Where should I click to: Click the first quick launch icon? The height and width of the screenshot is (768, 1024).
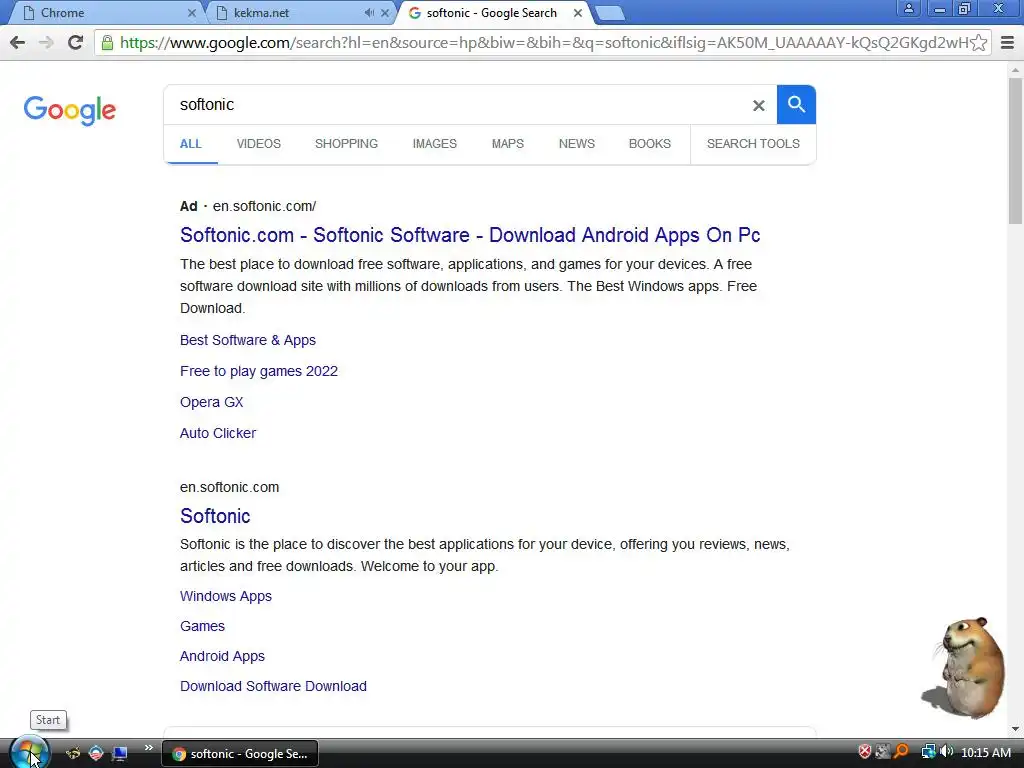pos(72,754)
